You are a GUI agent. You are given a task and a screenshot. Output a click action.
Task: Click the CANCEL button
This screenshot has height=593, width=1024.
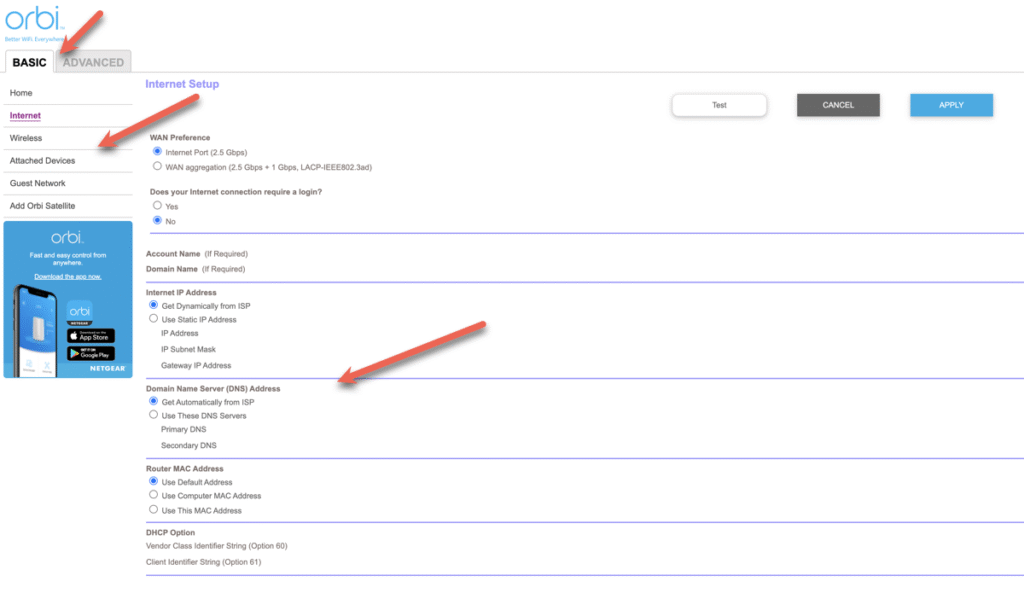[x=838, y=105]
